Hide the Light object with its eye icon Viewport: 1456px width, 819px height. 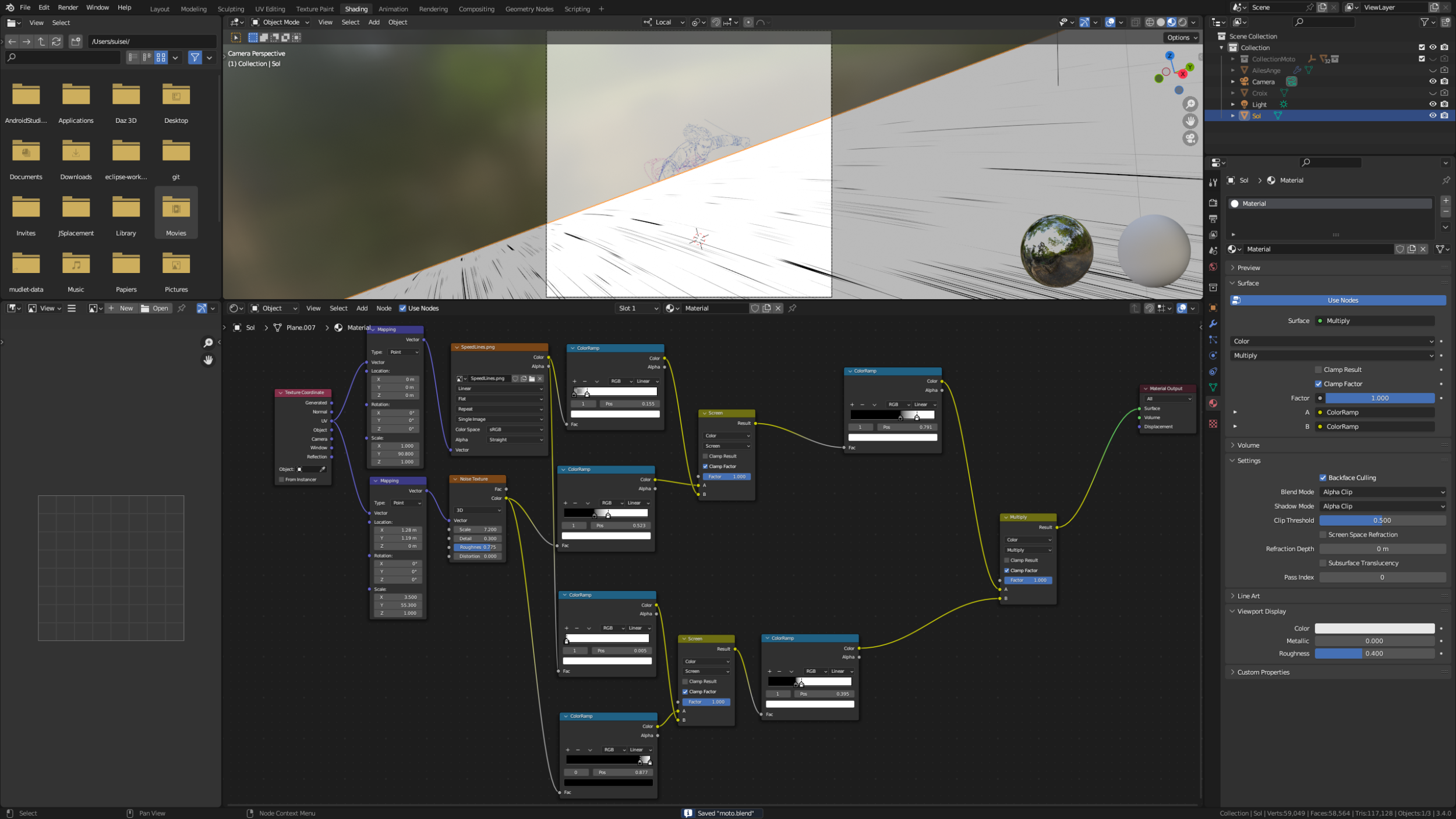point(1433,104)
